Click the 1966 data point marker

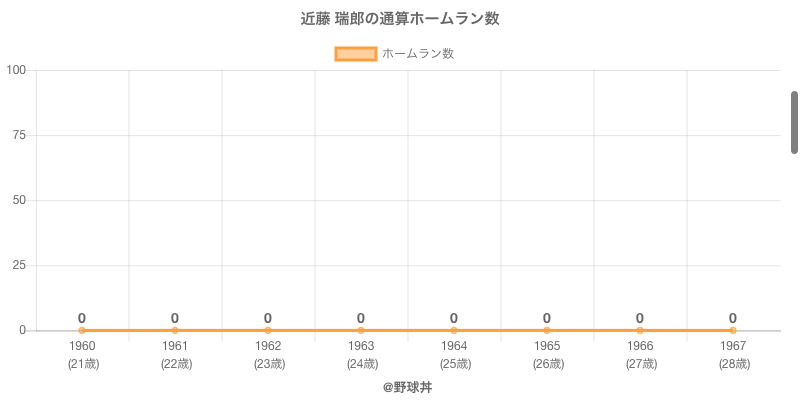[x=640, y=330]
